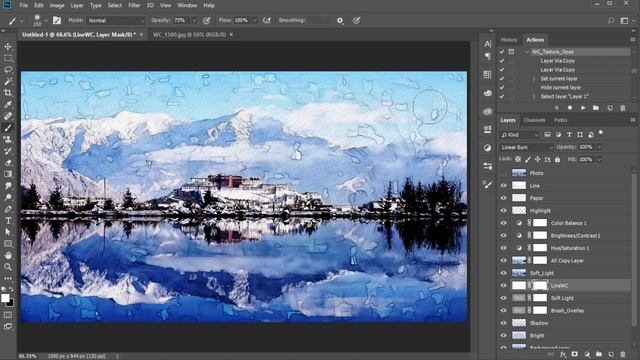Select the Eyedropper tool
640x360 pixels.
8,104
